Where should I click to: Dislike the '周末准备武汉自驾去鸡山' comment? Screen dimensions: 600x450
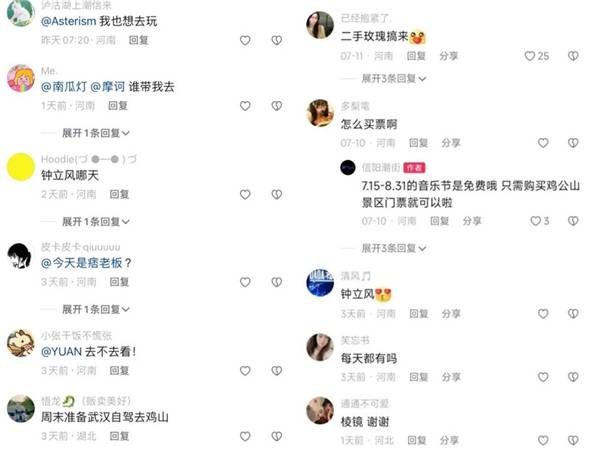(277, 436)
